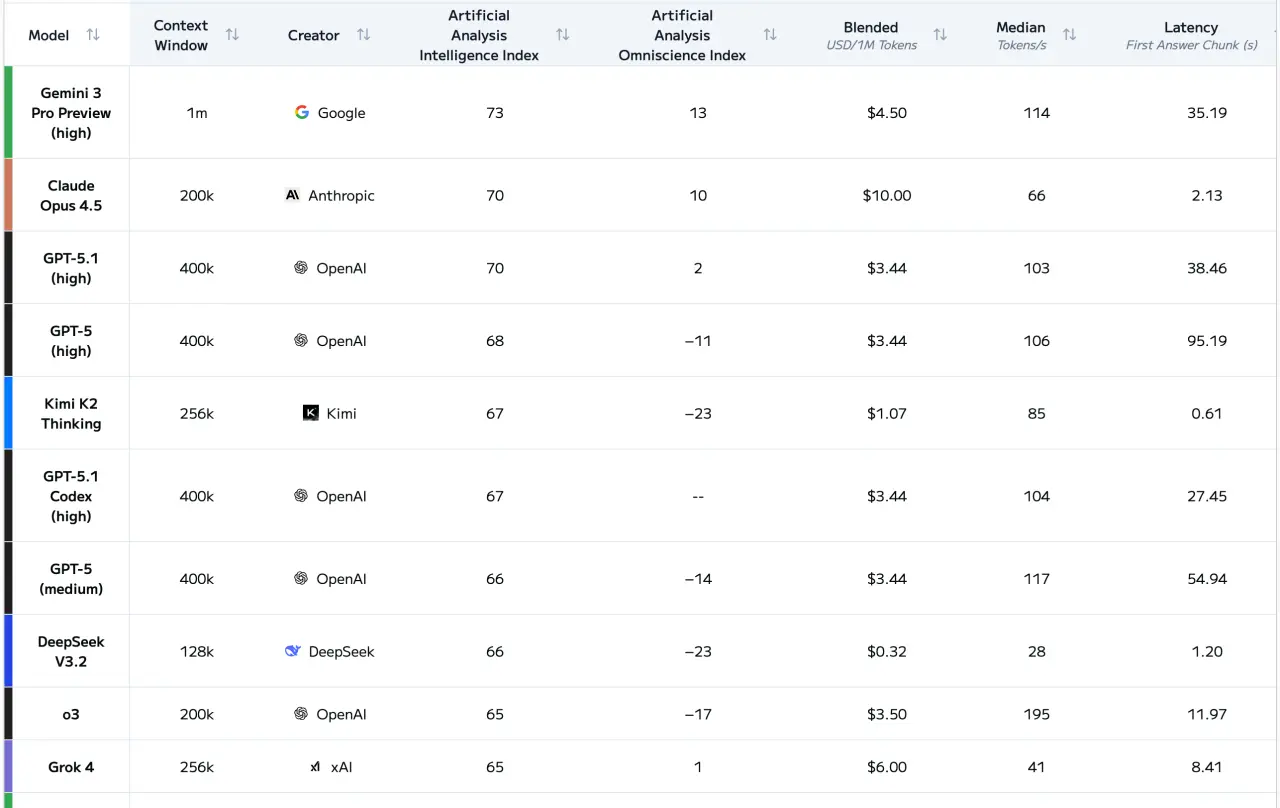Image resolution: width=1280 pixels, height=808 pixels.
Task: Click the Kimi logo icon
Action: point(311,413)
